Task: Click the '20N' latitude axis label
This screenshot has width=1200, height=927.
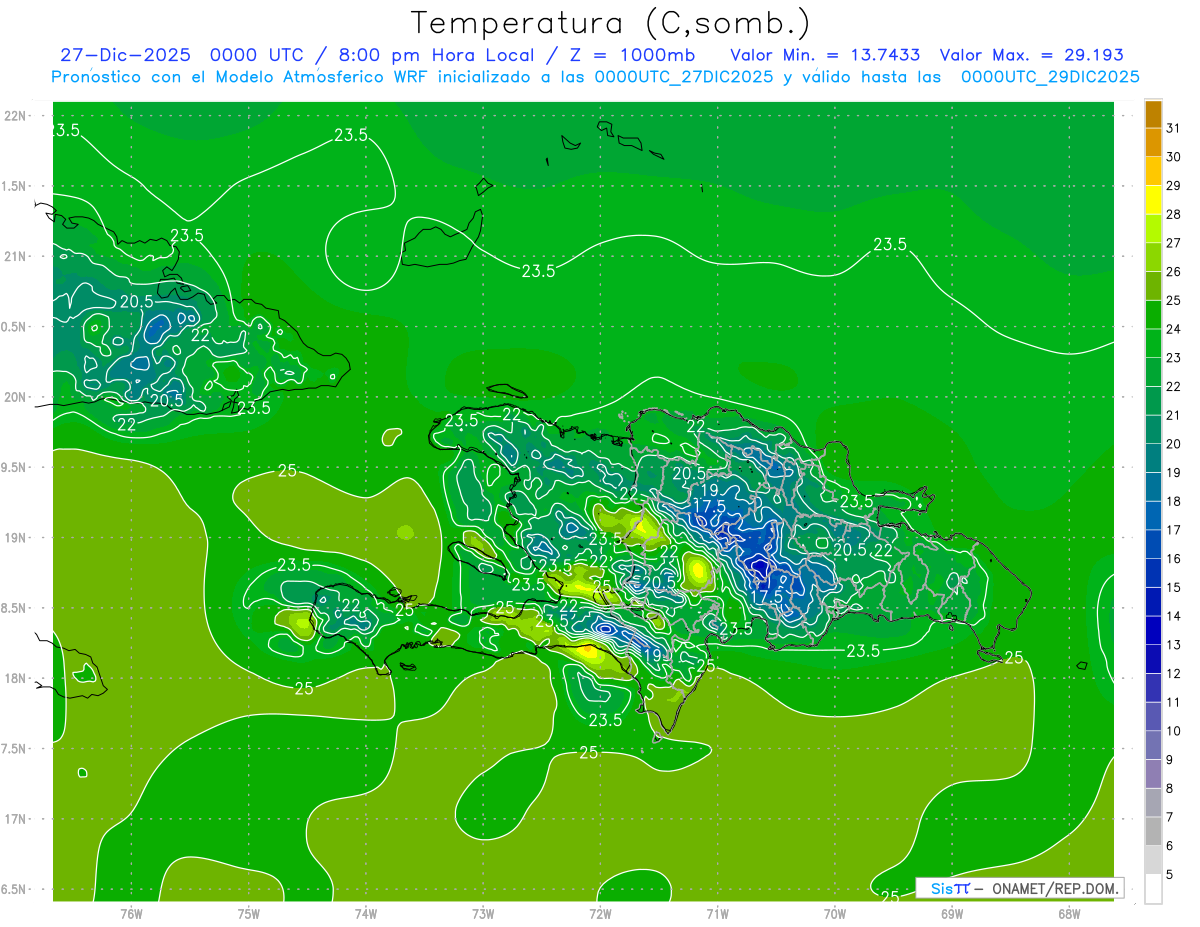Action: tap(16, 397)
